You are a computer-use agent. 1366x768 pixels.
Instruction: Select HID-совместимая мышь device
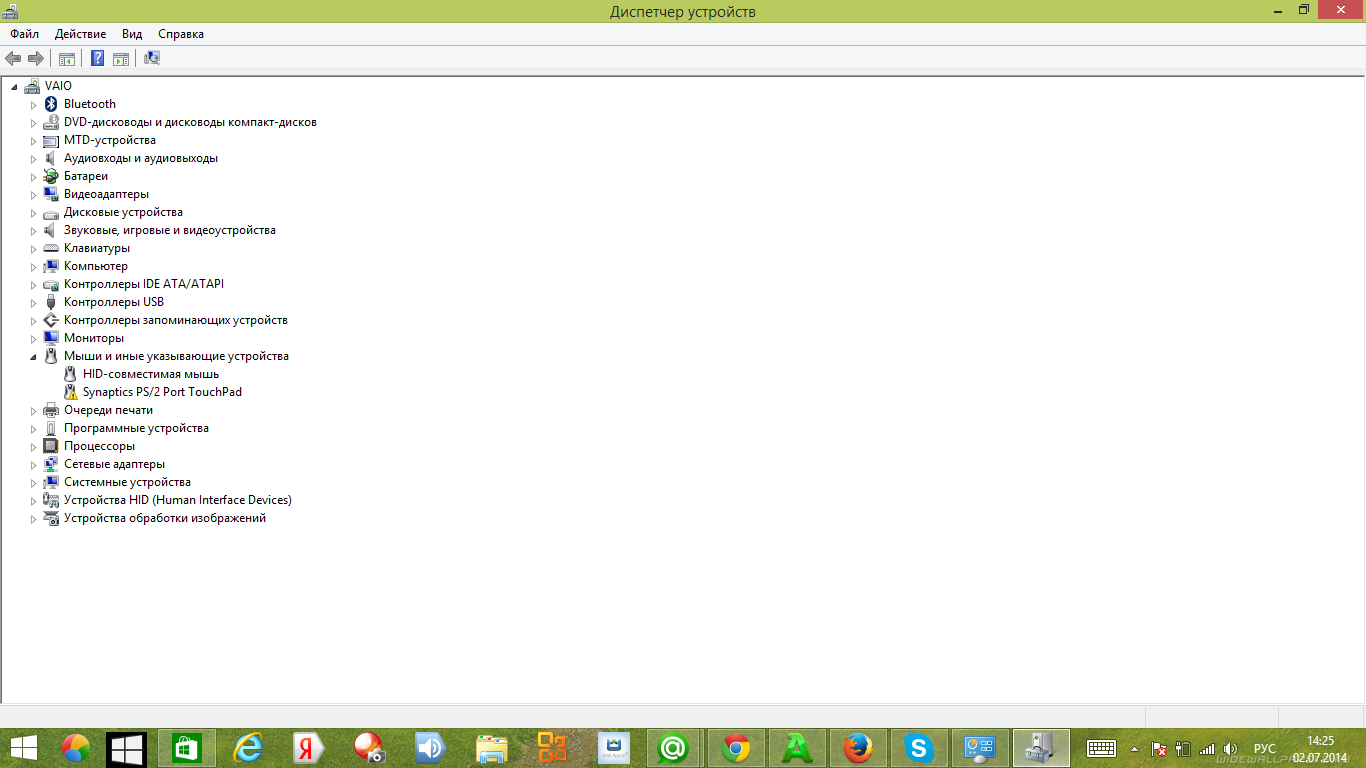(150, 374)
